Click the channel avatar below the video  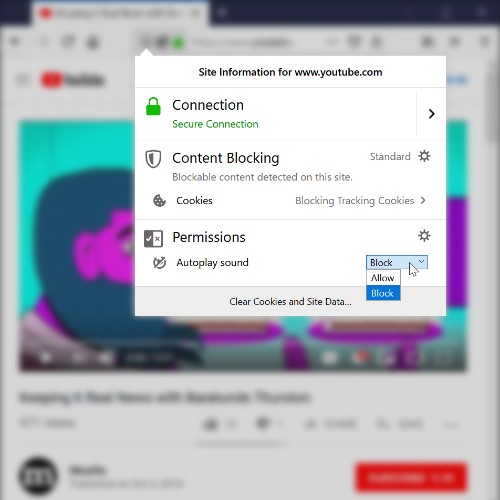pyautogui.click(x=39, y=477)
